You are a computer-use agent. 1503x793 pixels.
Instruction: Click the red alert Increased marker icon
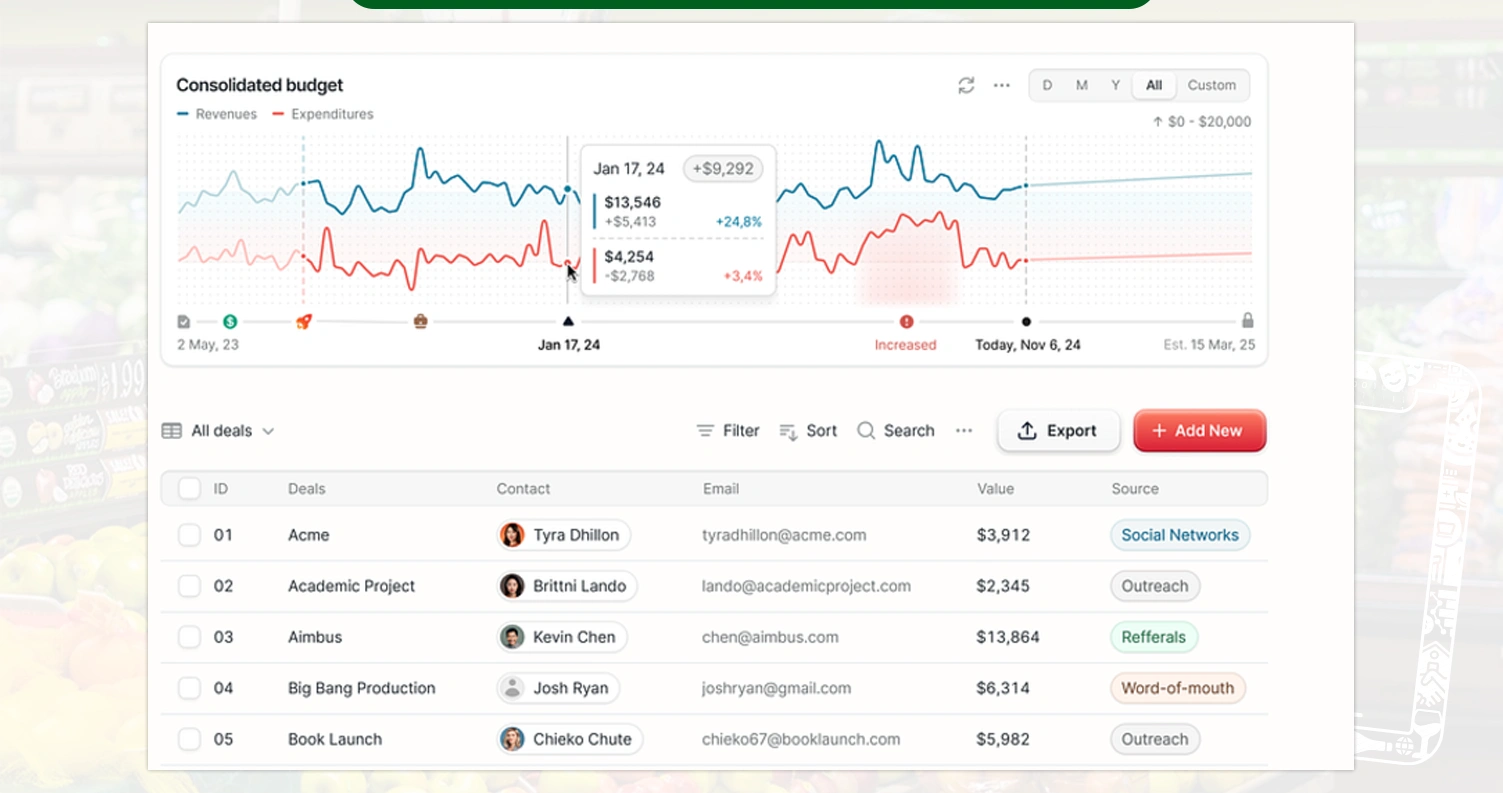[906, 321]
